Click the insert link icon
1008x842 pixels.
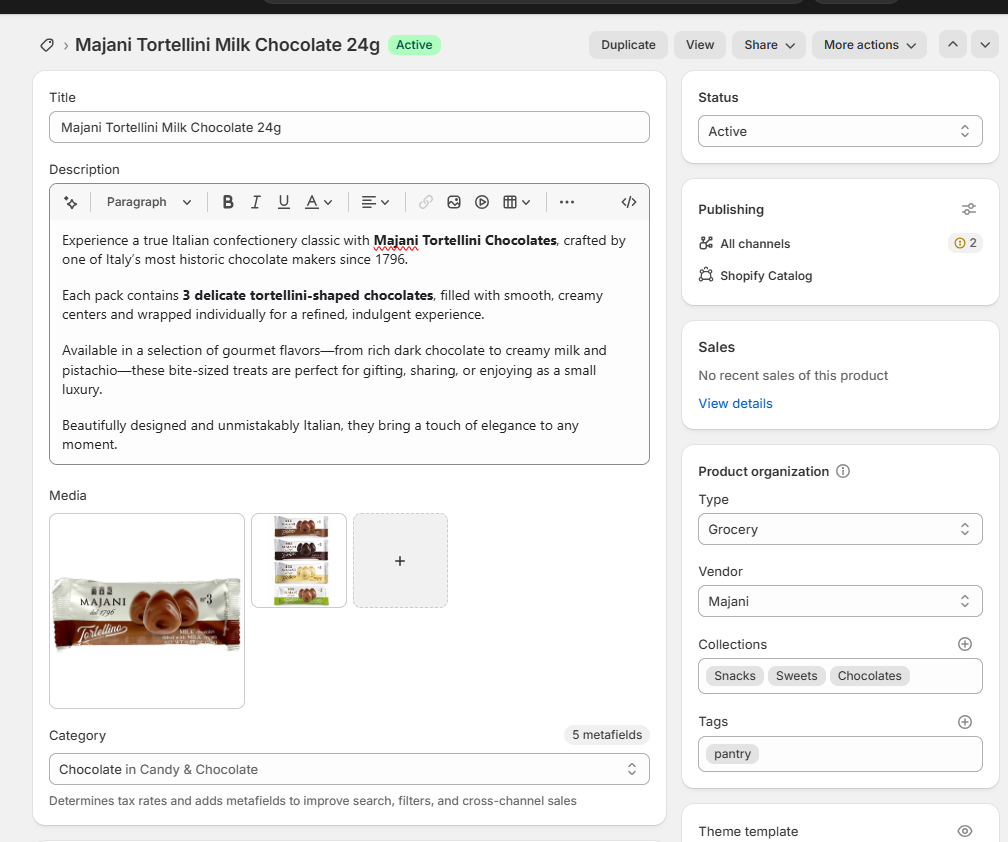(x=426, y=202)
